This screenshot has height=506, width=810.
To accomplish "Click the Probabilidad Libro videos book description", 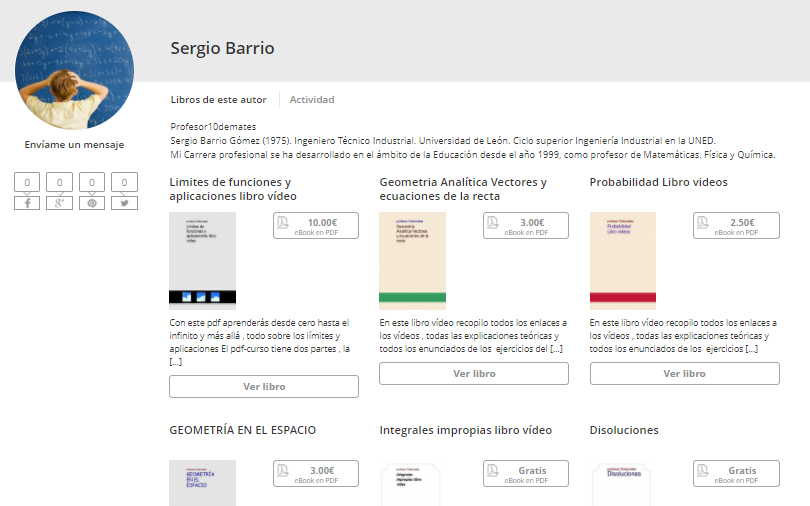I will [683, 336].
